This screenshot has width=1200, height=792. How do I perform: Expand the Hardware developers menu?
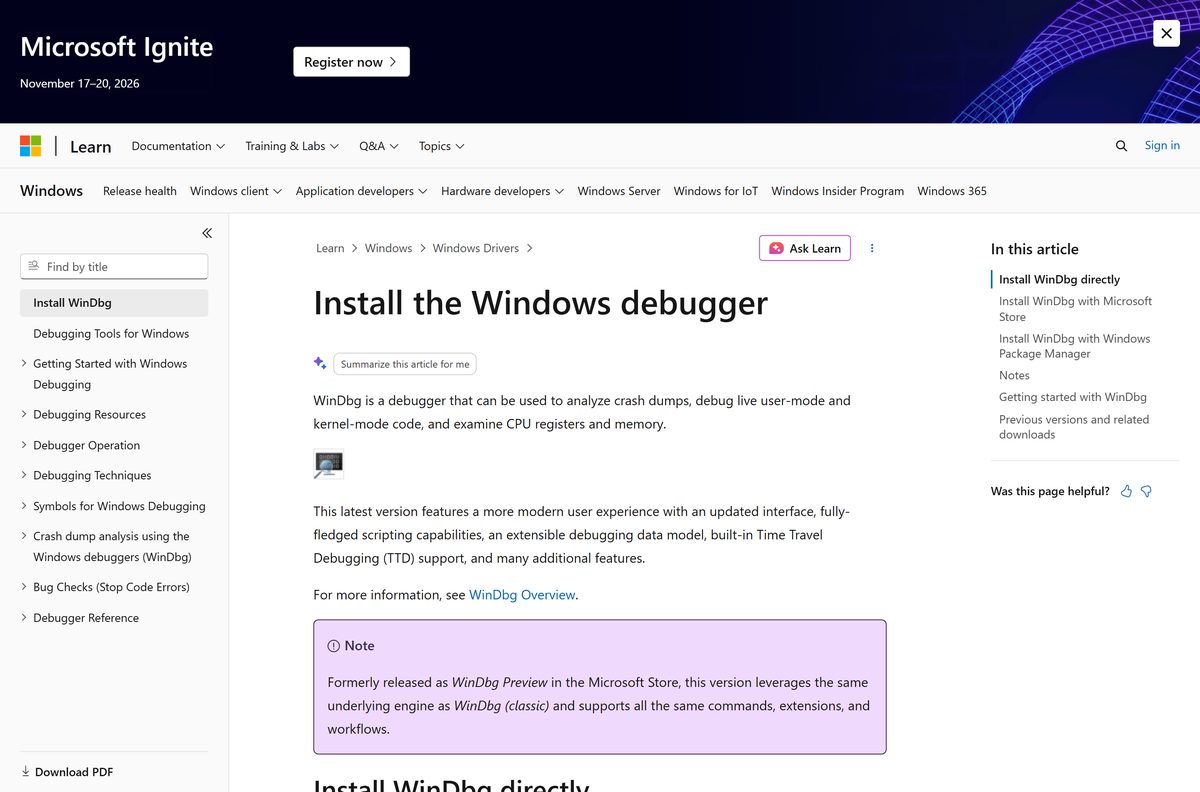(x=503, y=191)
